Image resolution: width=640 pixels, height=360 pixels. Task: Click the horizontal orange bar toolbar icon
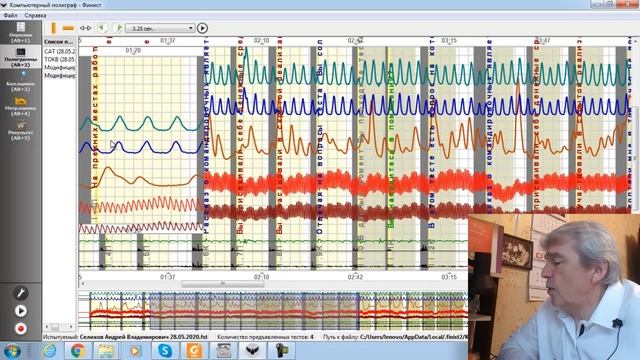(x=68, y=28)
